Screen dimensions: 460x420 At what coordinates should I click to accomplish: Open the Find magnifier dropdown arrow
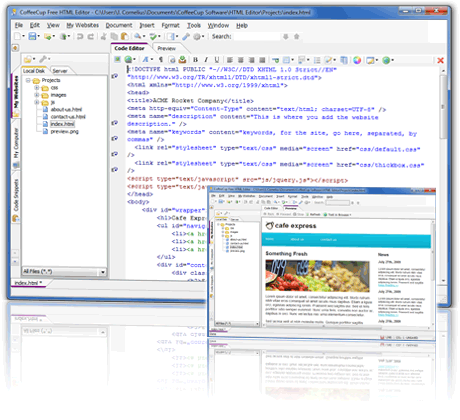click(144, 36)
